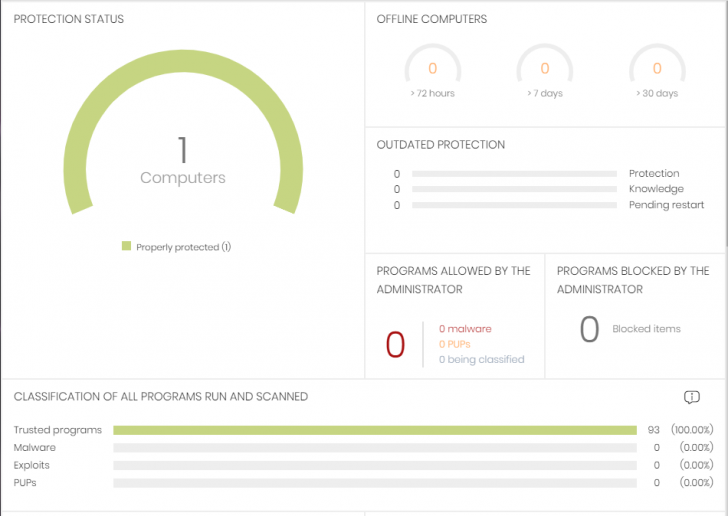Screen dimensions: 728x516
Task: Select the Trusted programs row label
Action: (58, 430)
